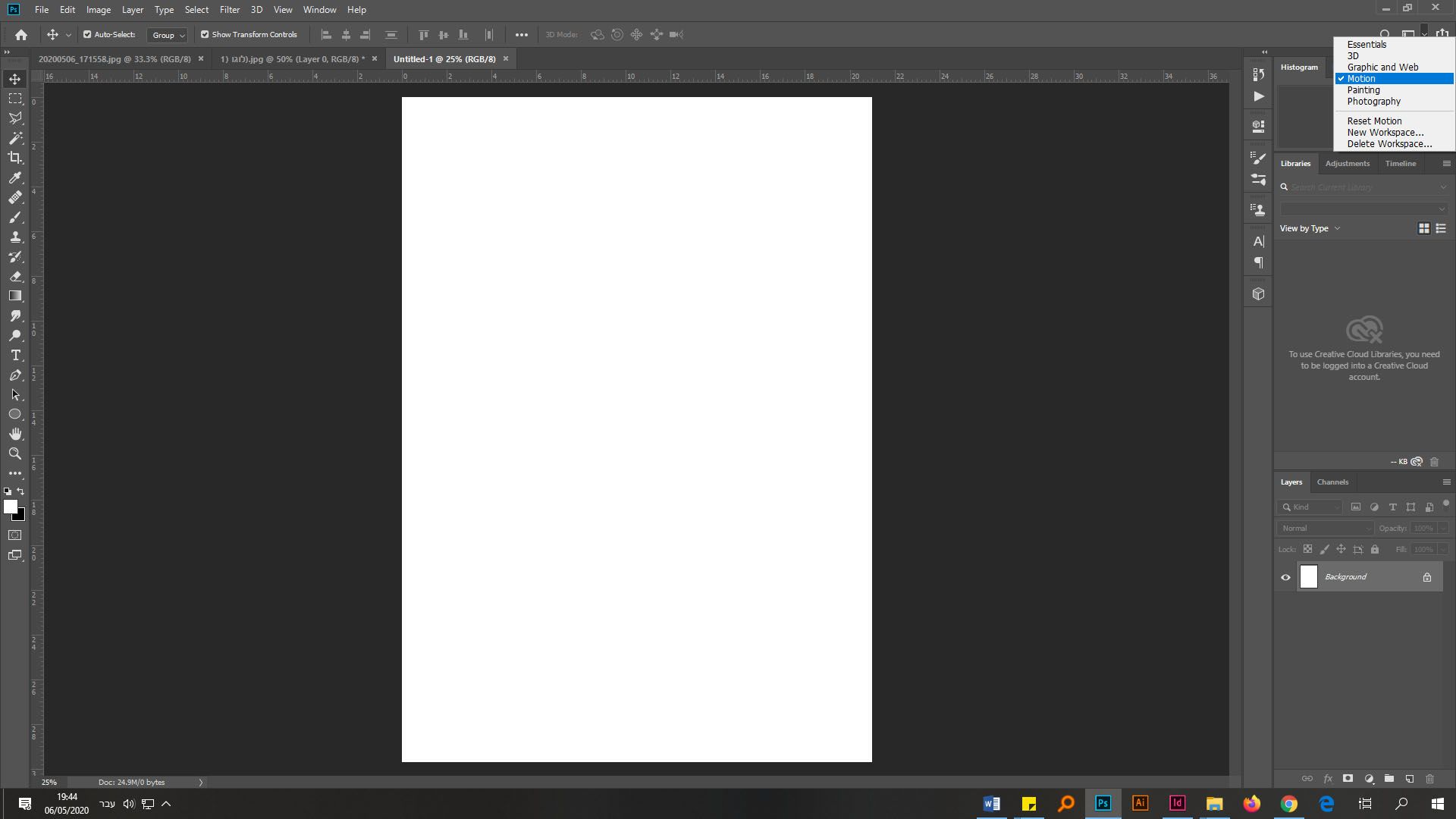Switch to the Channels tab

click(1332, 482)
